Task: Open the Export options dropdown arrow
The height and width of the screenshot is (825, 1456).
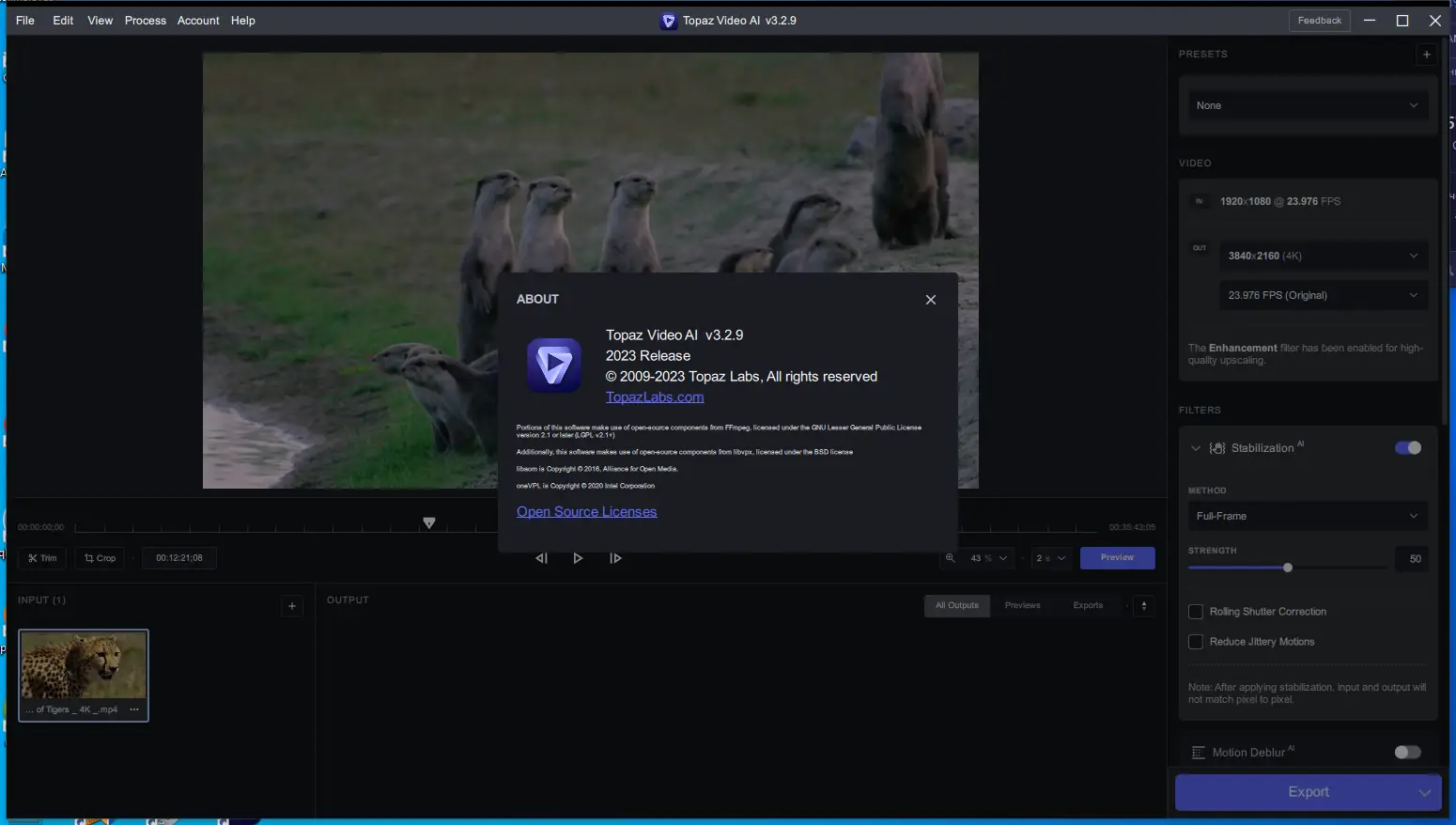Action: pyautogui.click(x=1425, y=792)
